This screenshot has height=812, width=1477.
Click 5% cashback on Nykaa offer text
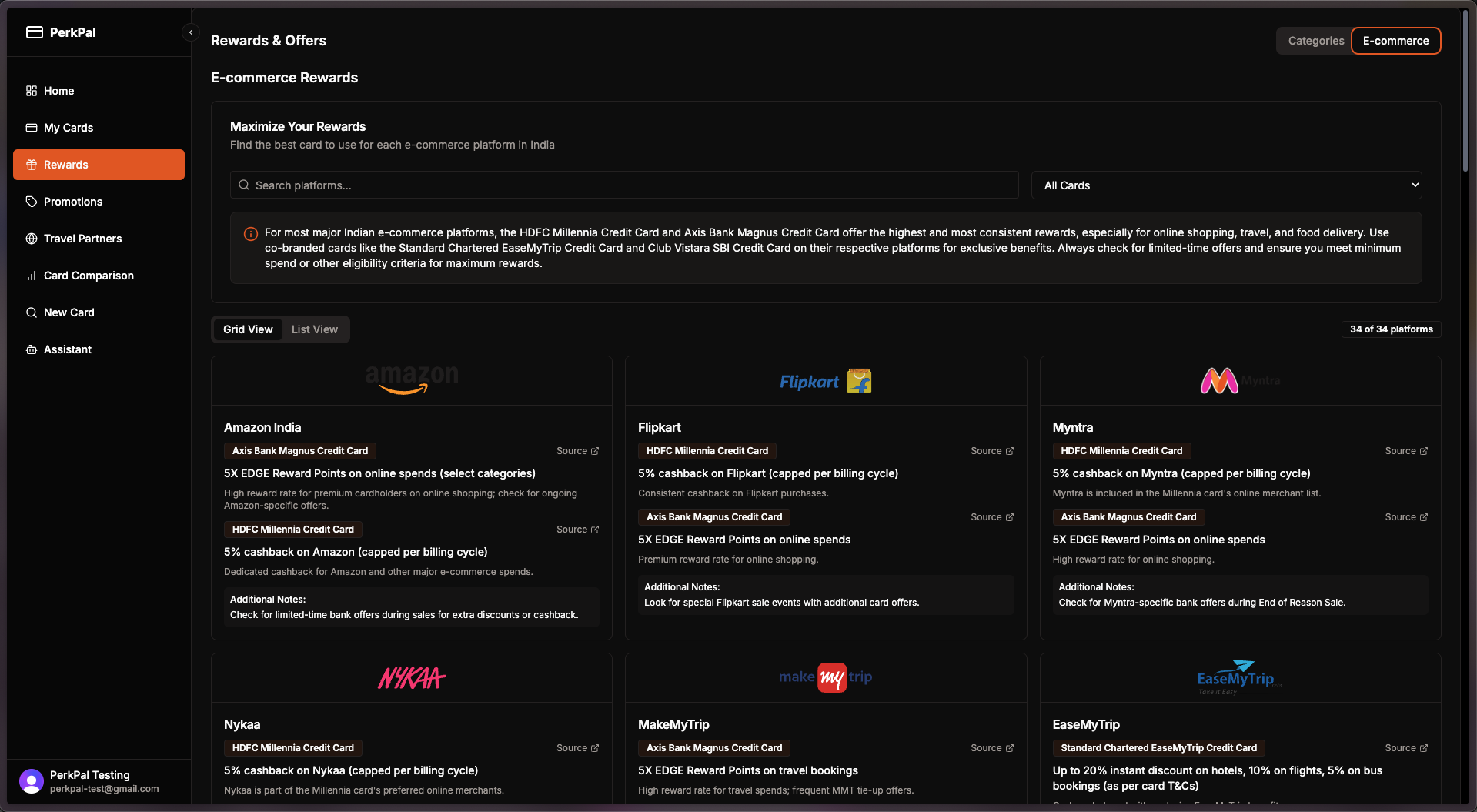[x=351, y=770]
